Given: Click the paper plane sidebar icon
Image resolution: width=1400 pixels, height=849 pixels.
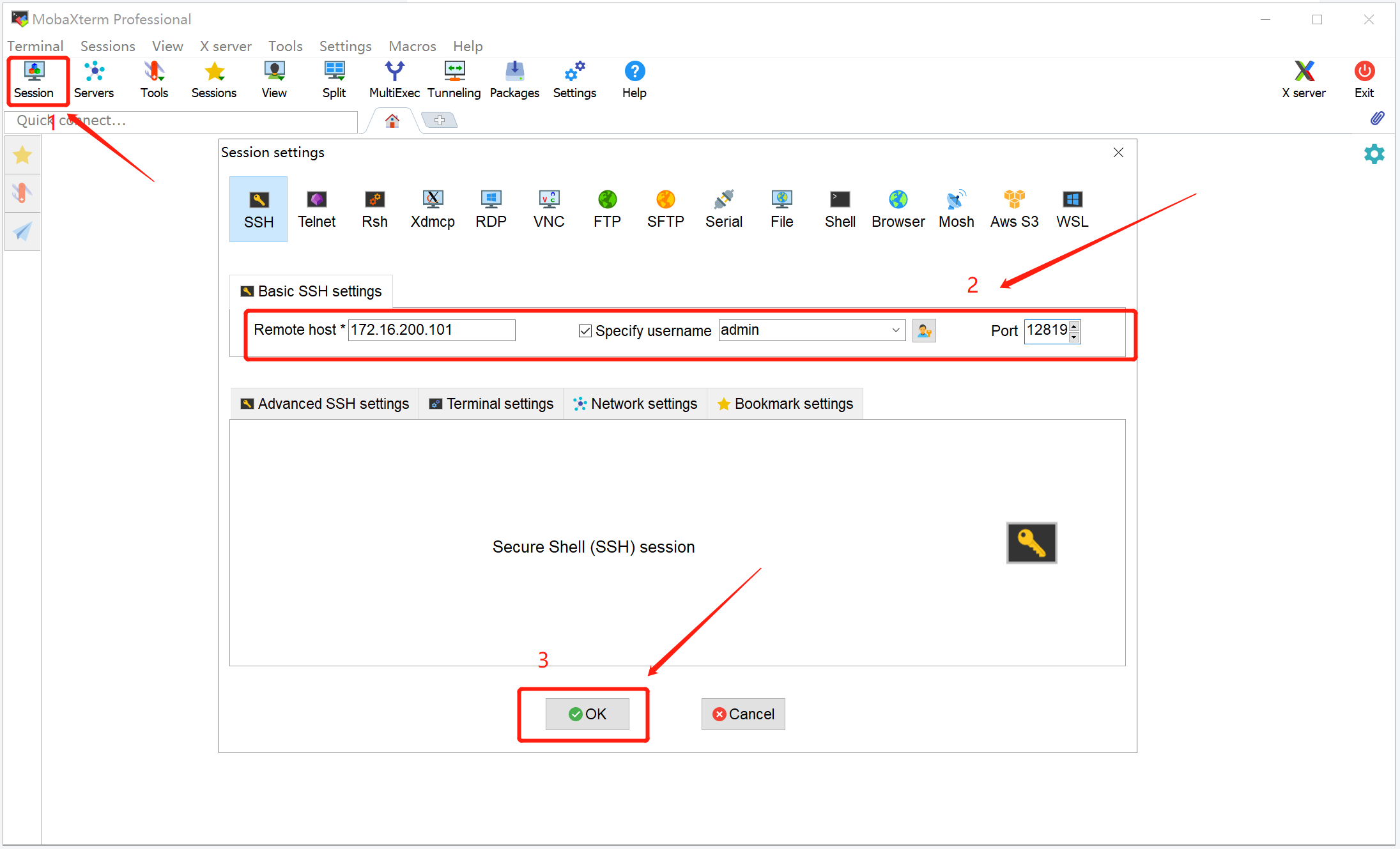Looking at the screenshot, I should click(x=22, y=231).
